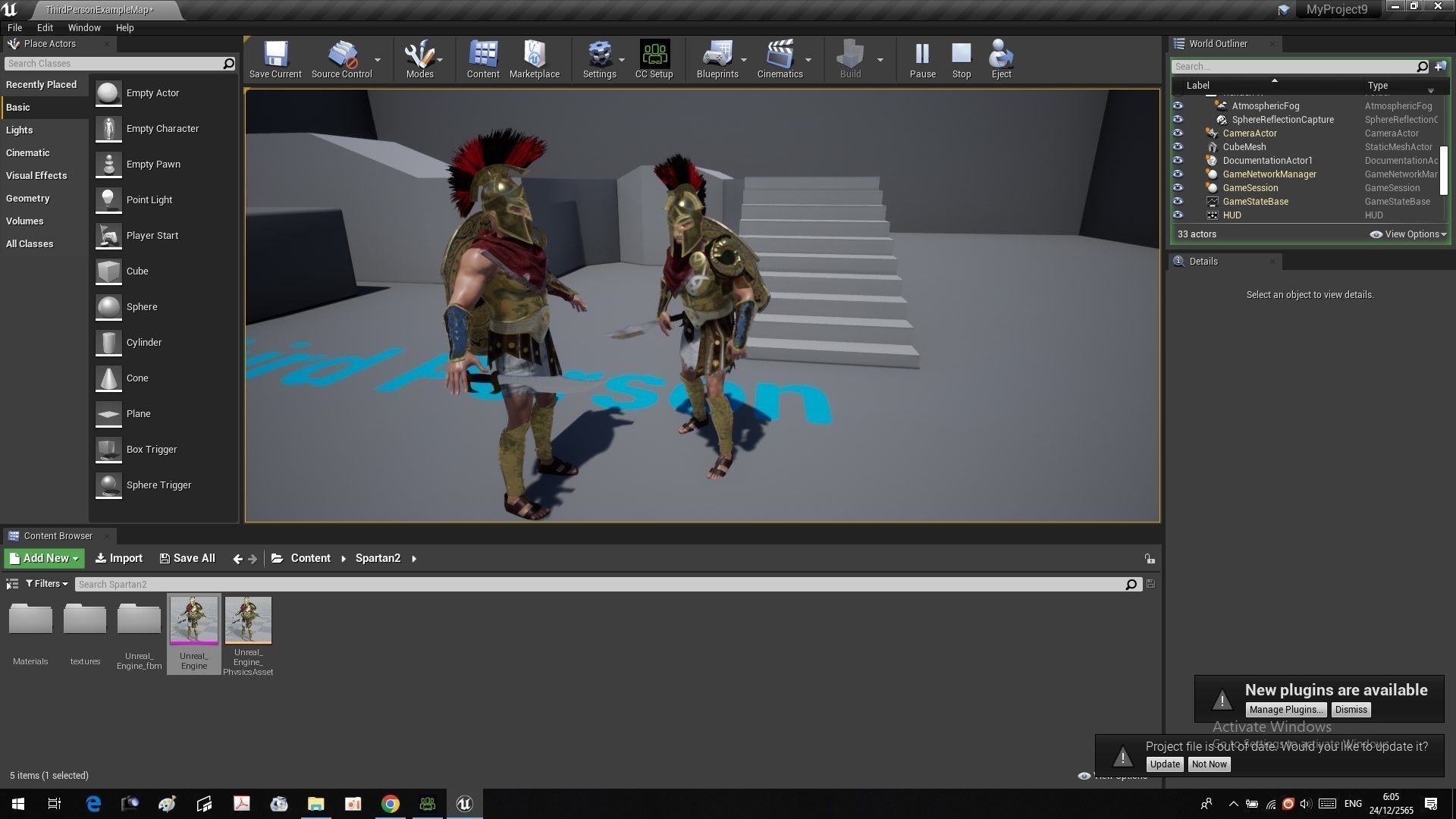
Task: Click Import in Content Browser
Action: [x=119, y=559]
